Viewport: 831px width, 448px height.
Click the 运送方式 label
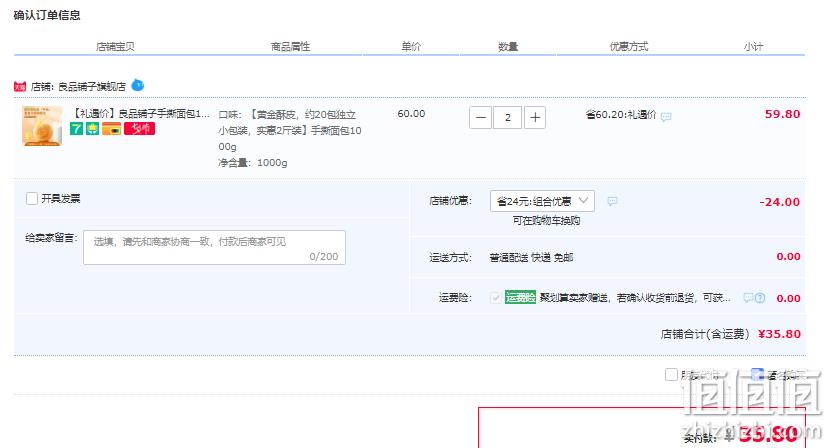[x=450, y=258]
